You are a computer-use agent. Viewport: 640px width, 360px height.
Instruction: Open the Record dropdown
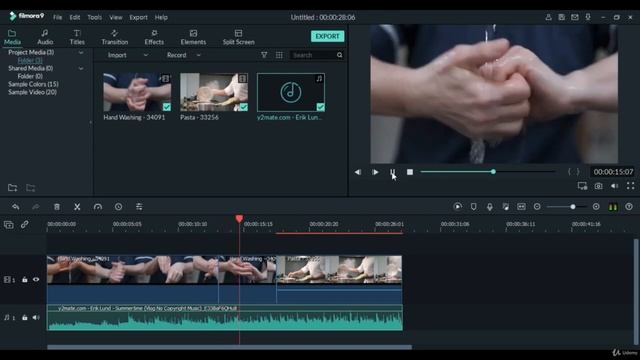click(184, 55)
